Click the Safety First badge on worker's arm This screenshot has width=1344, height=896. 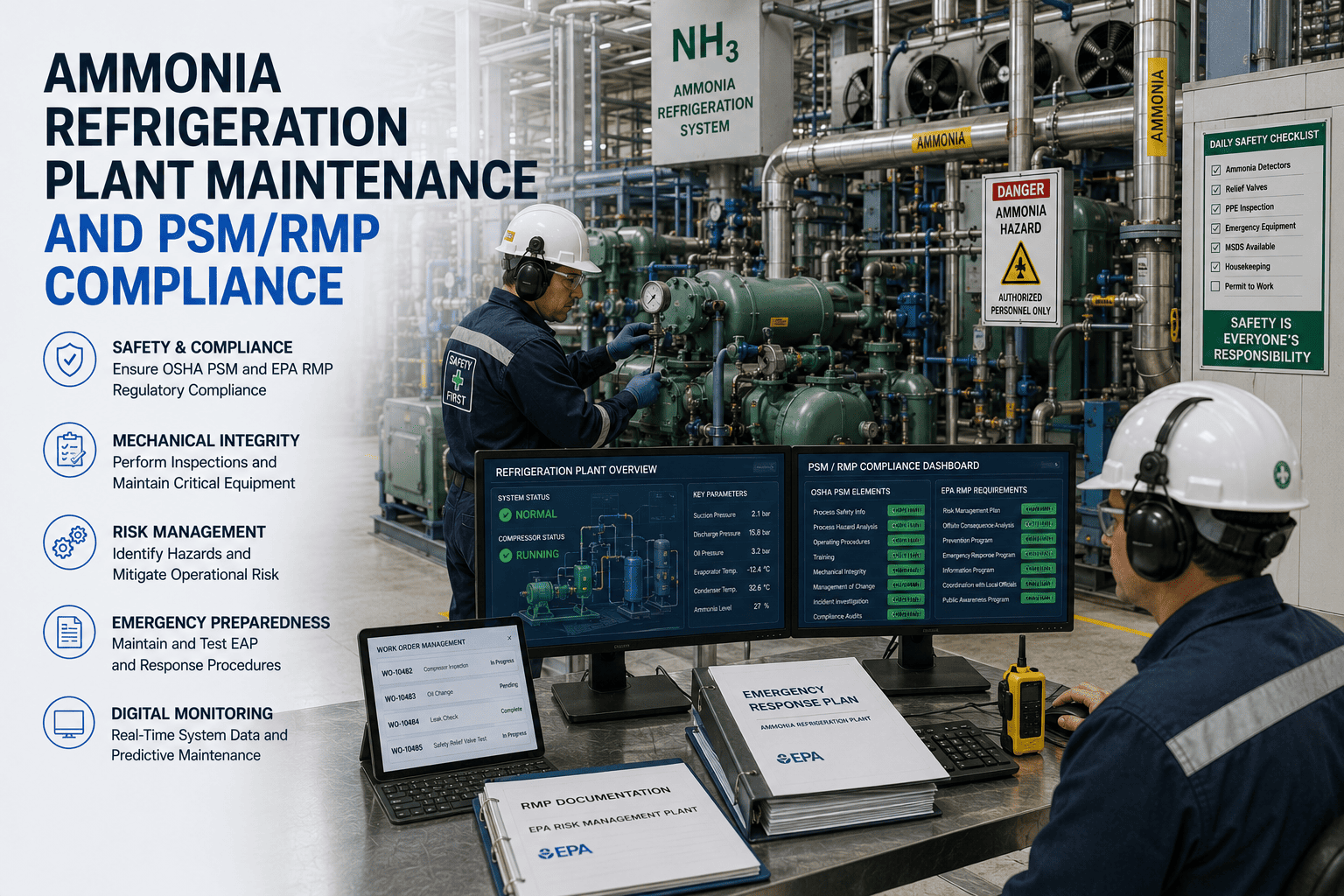coord(458,380)
